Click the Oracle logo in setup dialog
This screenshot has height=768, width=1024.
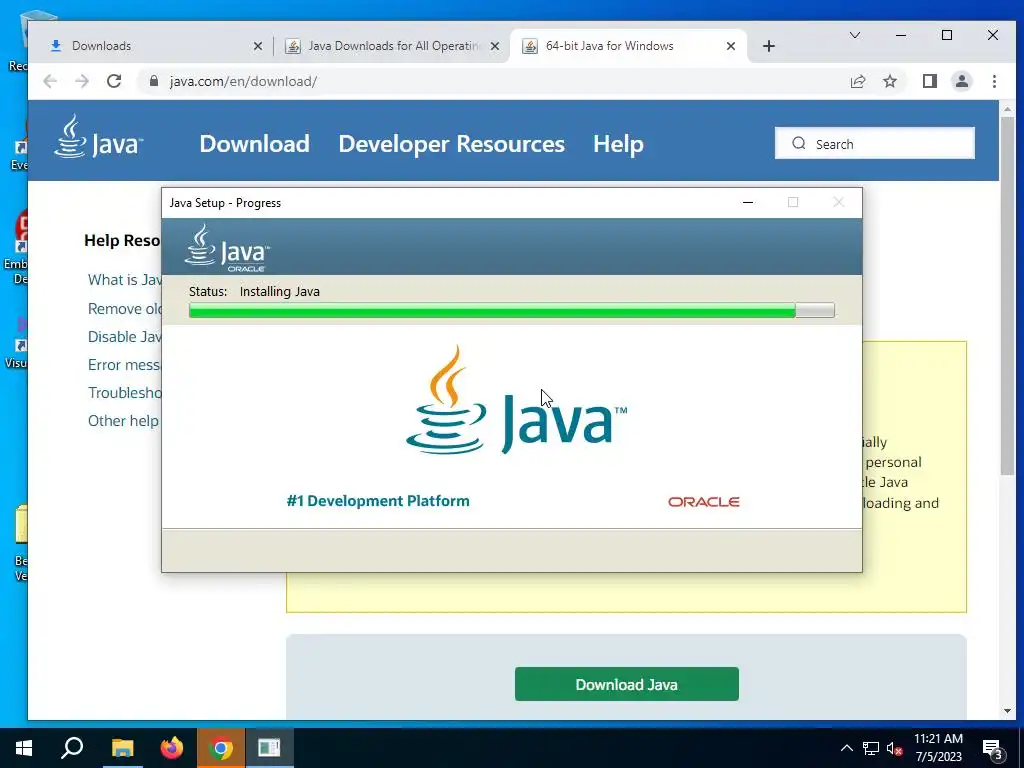[703, 502]
